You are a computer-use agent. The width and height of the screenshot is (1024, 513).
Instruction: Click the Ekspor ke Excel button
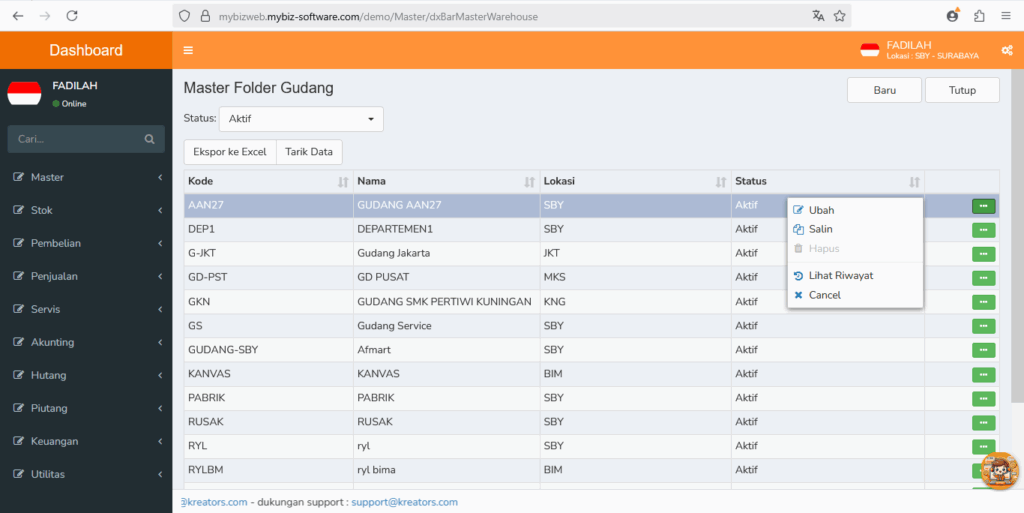230,152
